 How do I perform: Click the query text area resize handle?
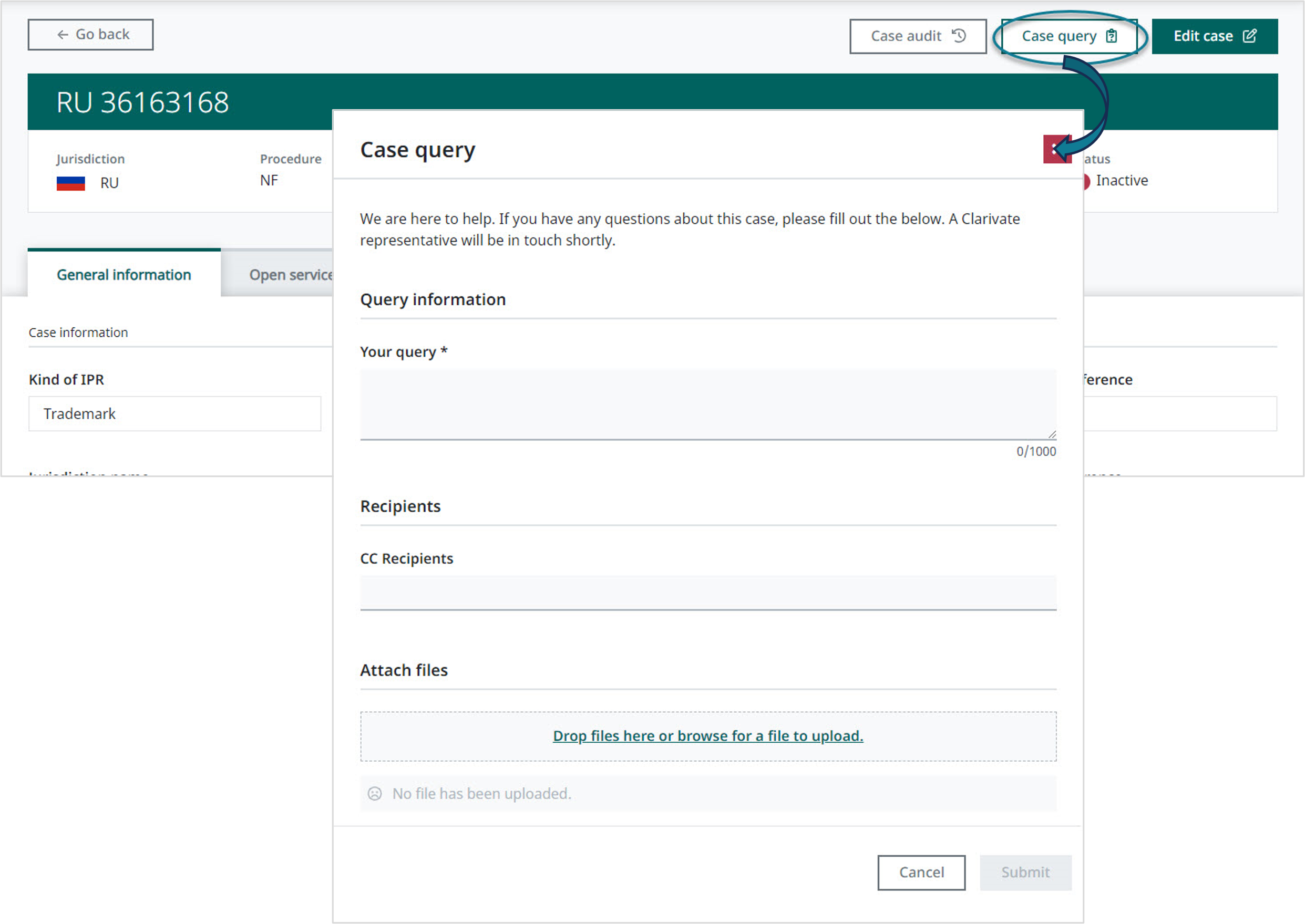[1052, 435]
